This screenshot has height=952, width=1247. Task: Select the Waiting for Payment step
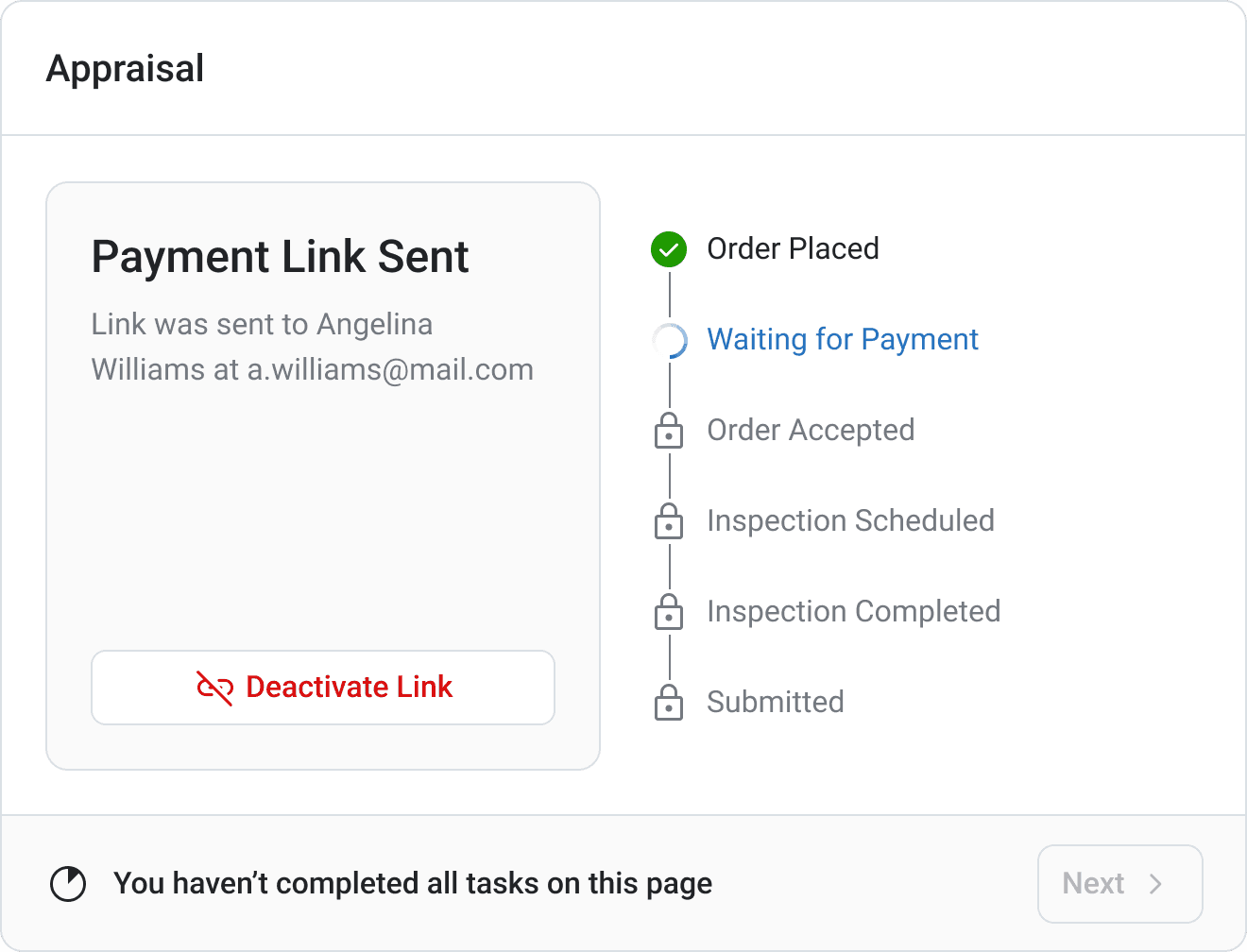[x=842, y=340]
